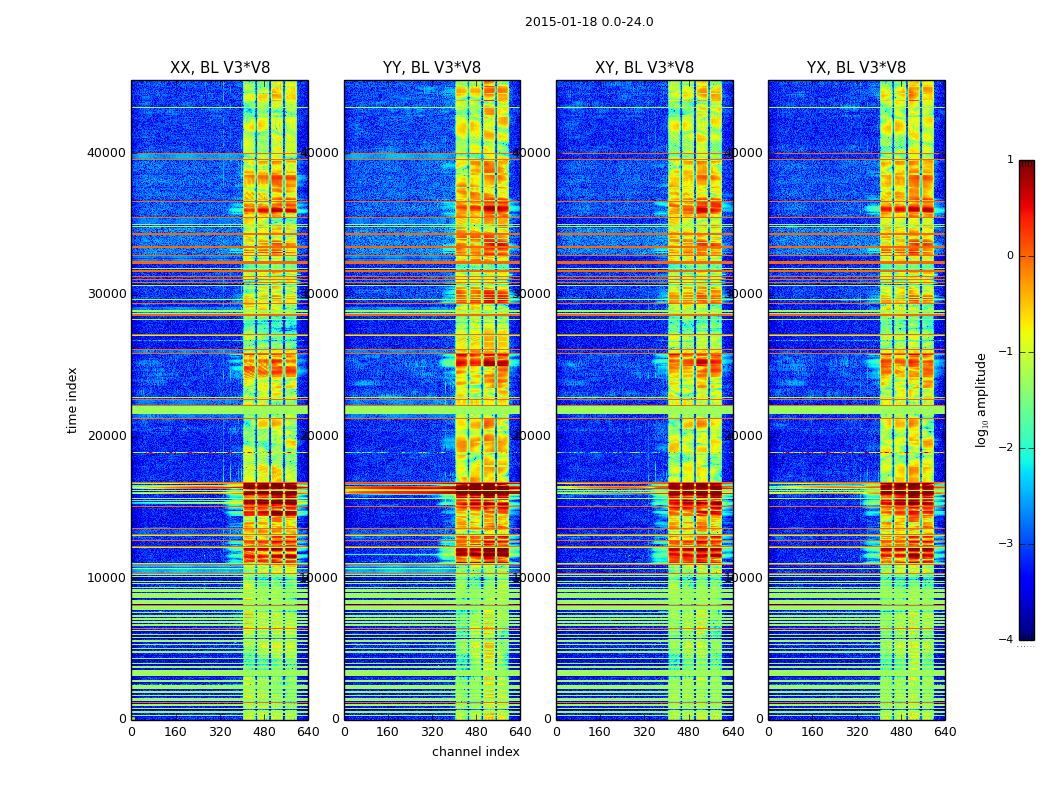Click the wide green band near time 22000 in XX plot

pyautogui.click(x=220, y=410)
